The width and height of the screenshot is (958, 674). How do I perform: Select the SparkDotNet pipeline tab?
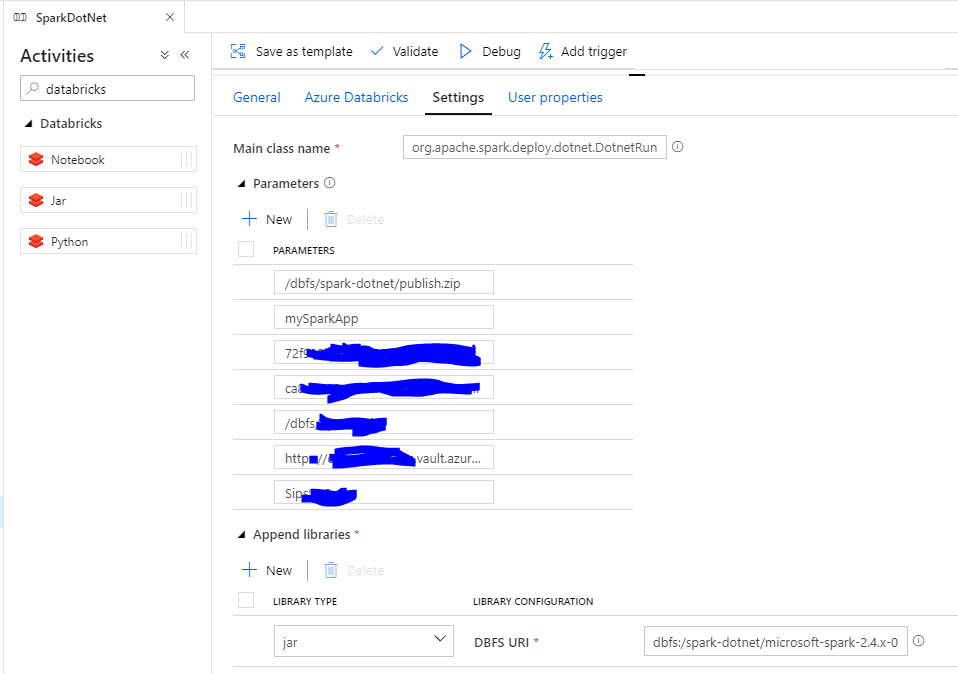94,17
